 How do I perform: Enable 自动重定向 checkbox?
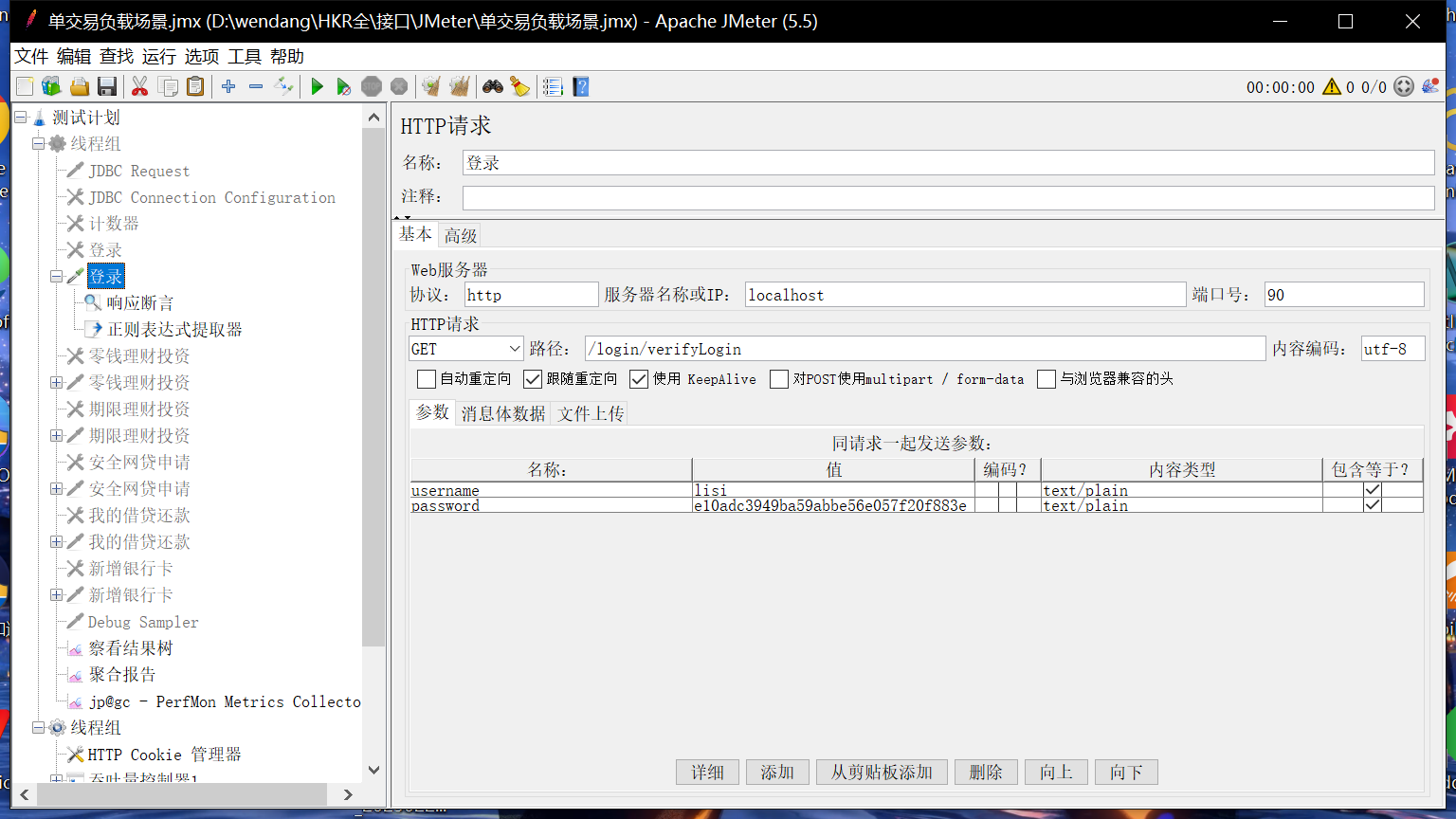427,379
